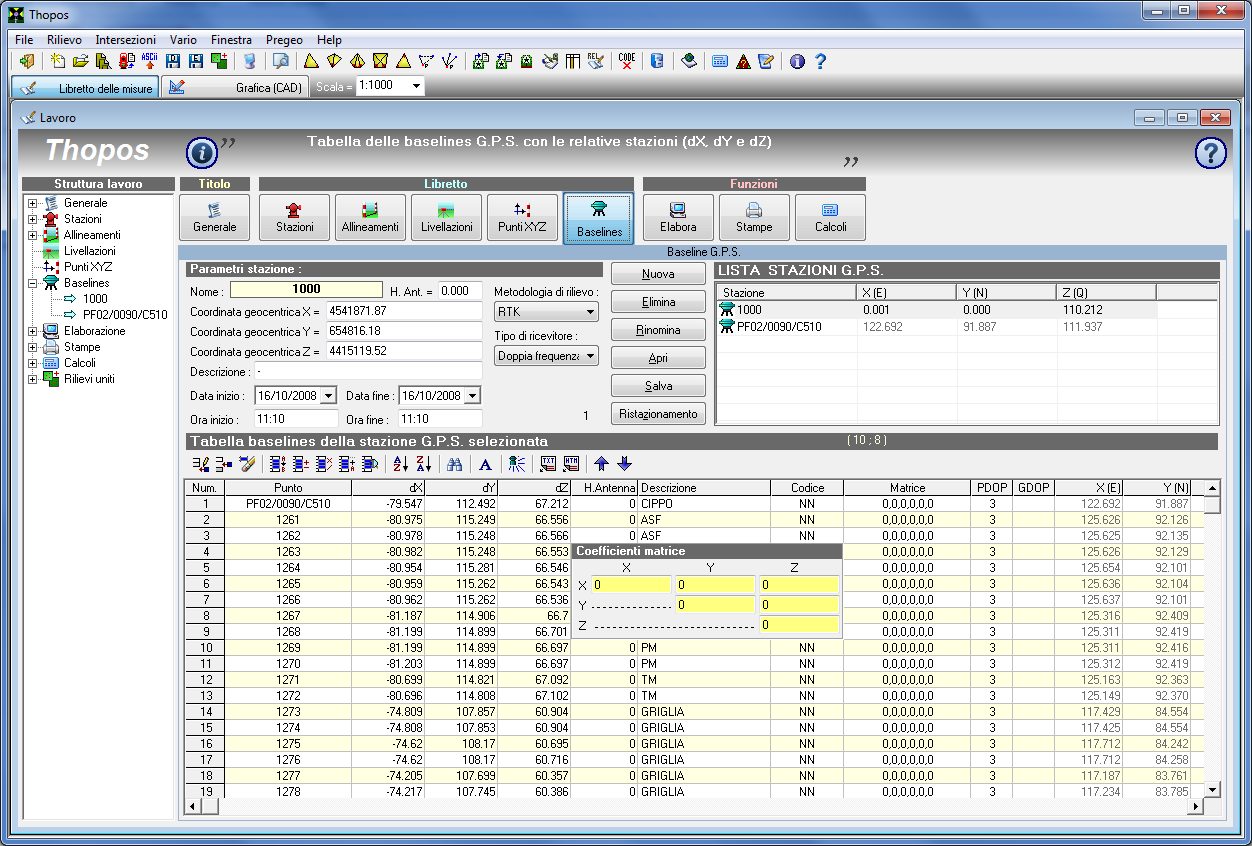Open Tipo di ricevitore dropdown

(591, 356)
